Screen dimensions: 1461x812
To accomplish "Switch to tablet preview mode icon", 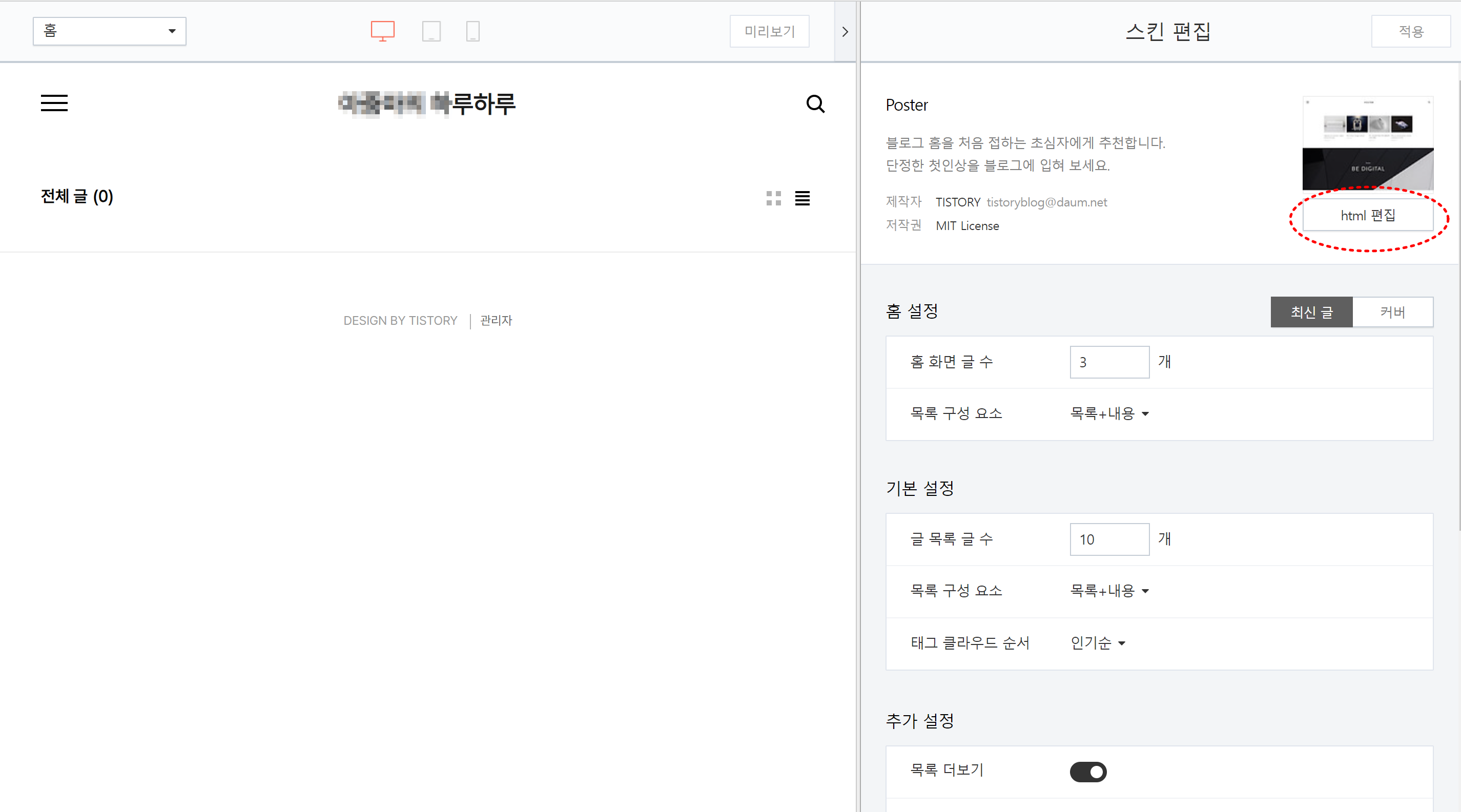I will click(x=431, y=31).
